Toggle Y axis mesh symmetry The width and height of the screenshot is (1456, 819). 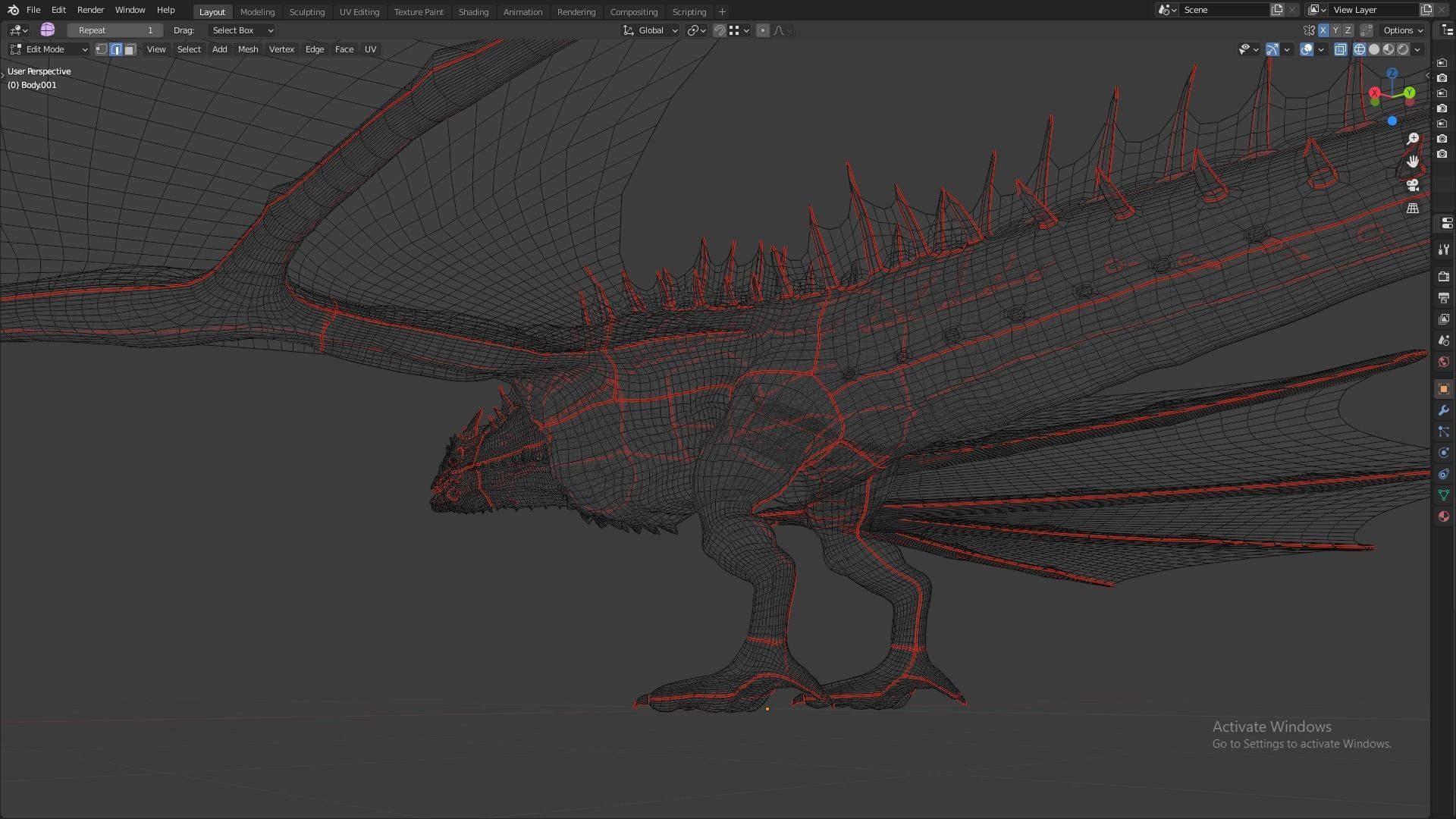(1335, 30)
